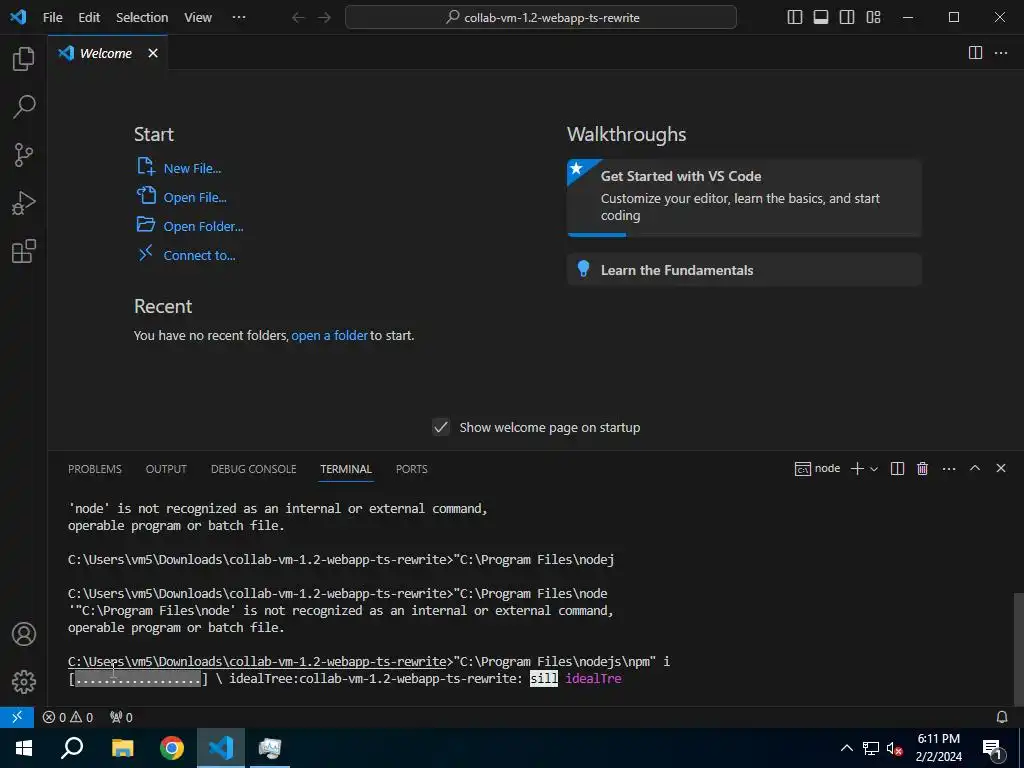The height and width of the screenshot is (768, 1024).
Task: Open the Explorer view in activity bar
Action: (24, 59)
